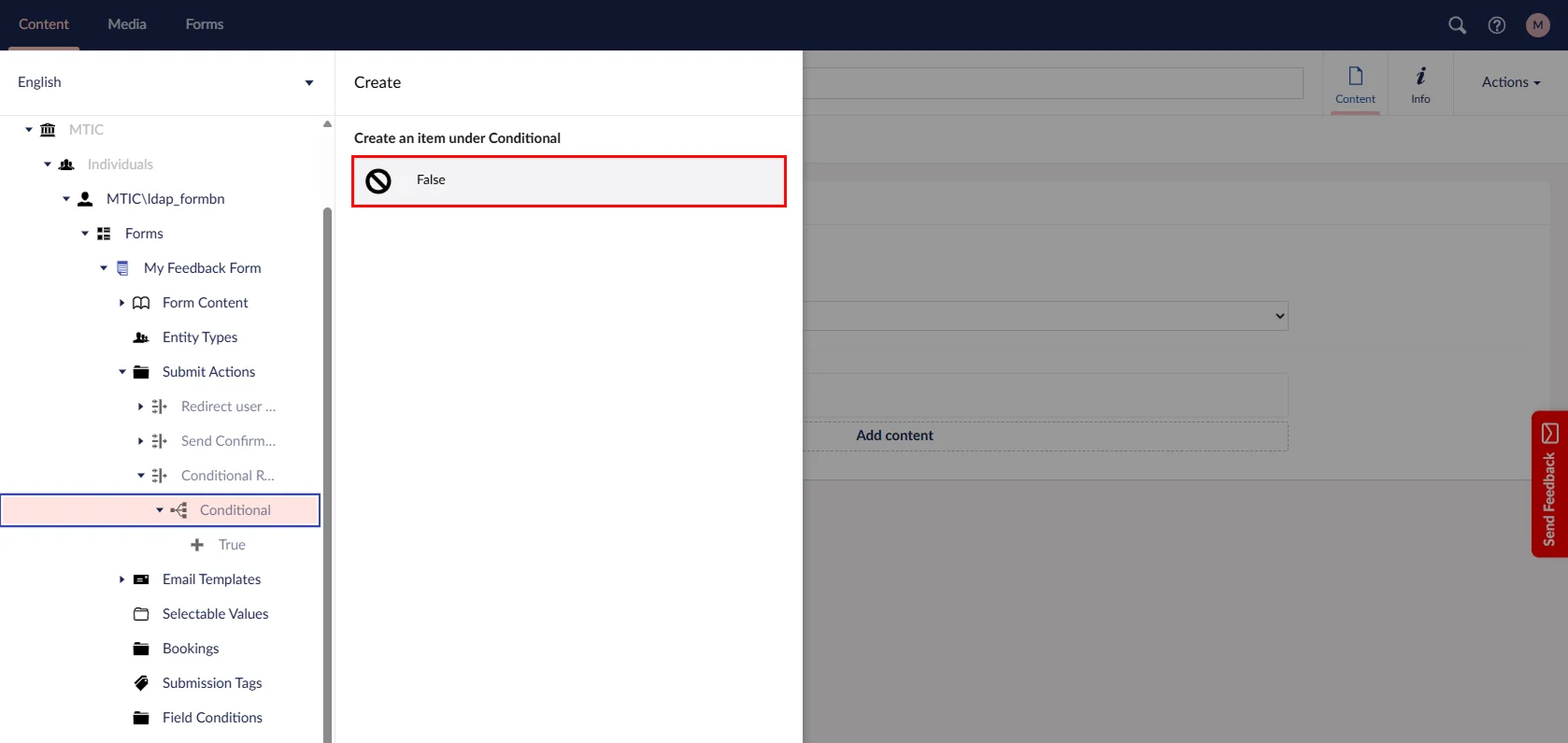
Task: Click the Submission Tags tag icon
Action: tap(141, 683)
